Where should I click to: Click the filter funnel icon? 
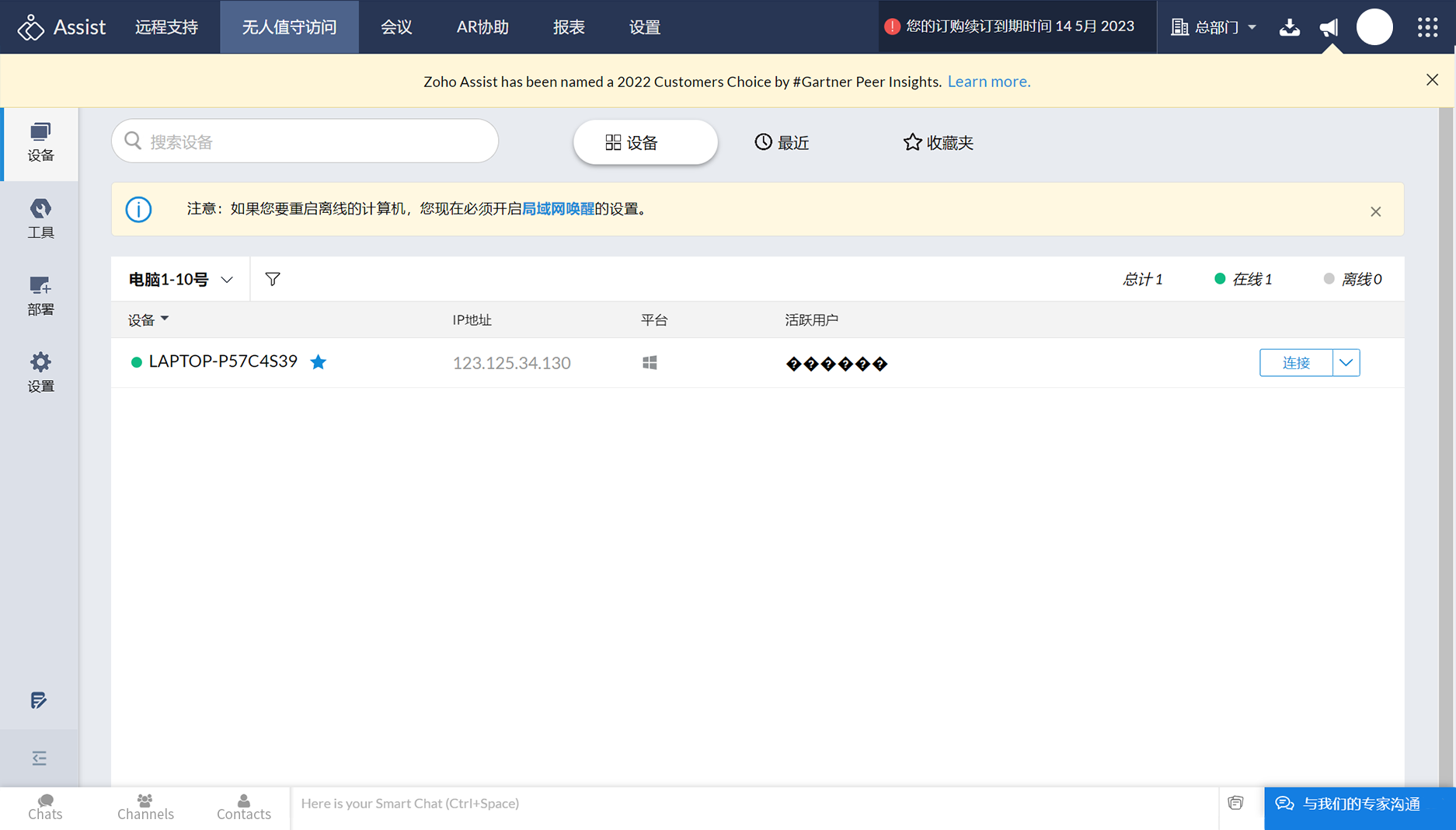[x=273, y=279]
